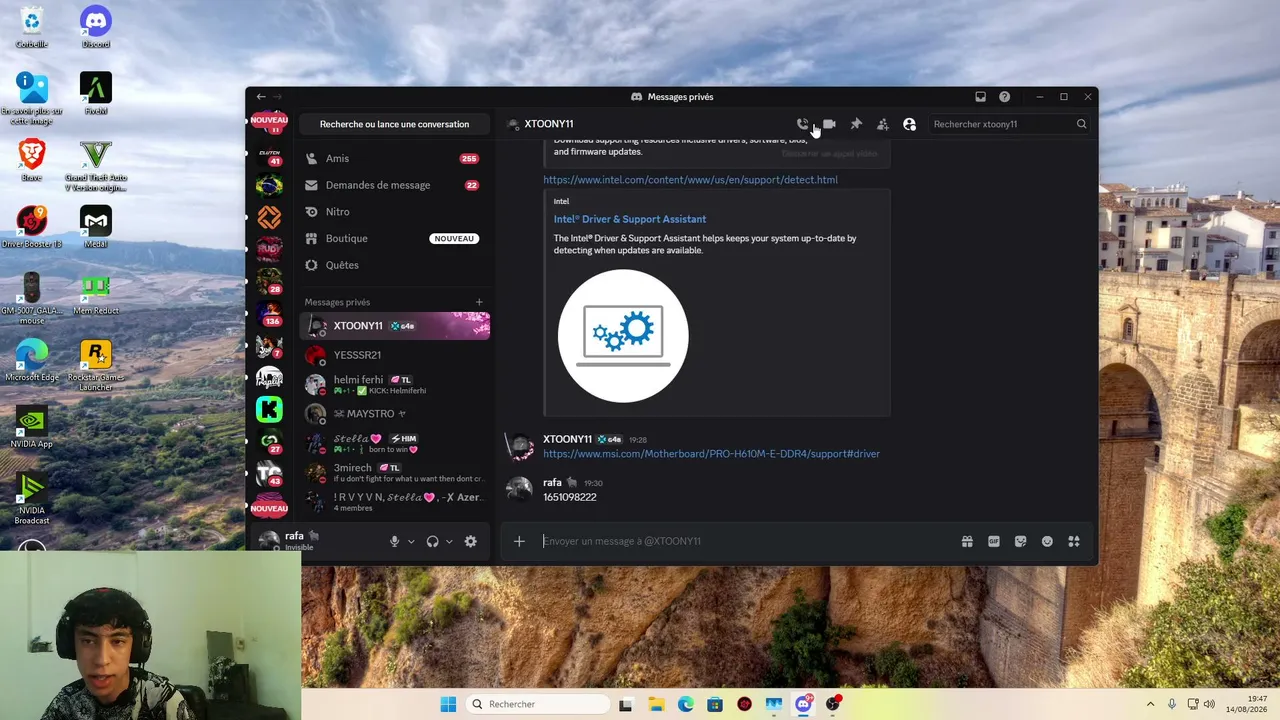The width and height of the screenshot is (1280, 720).
Task: Open the msi.com motherboard driver link
Action: [711, 454]
